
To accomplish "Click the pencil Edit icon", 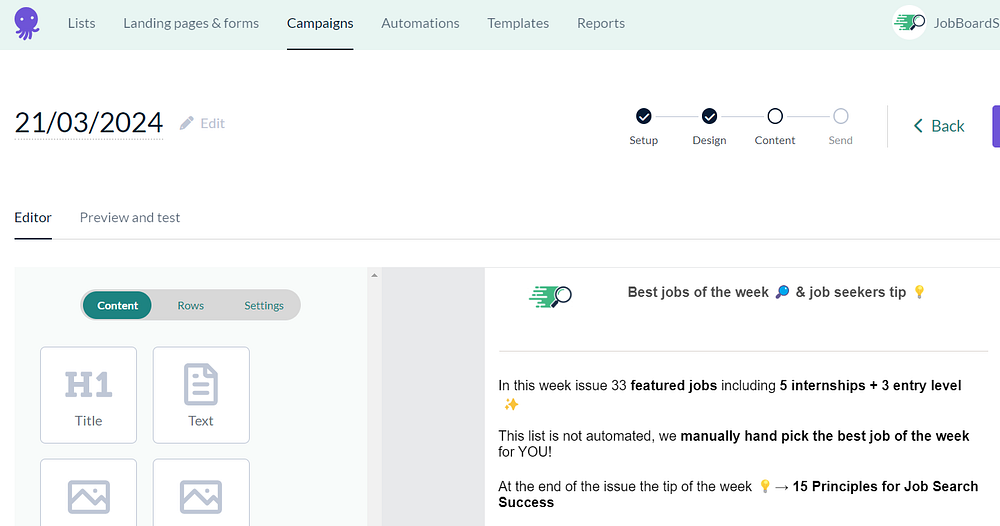I will click(187, 123).
